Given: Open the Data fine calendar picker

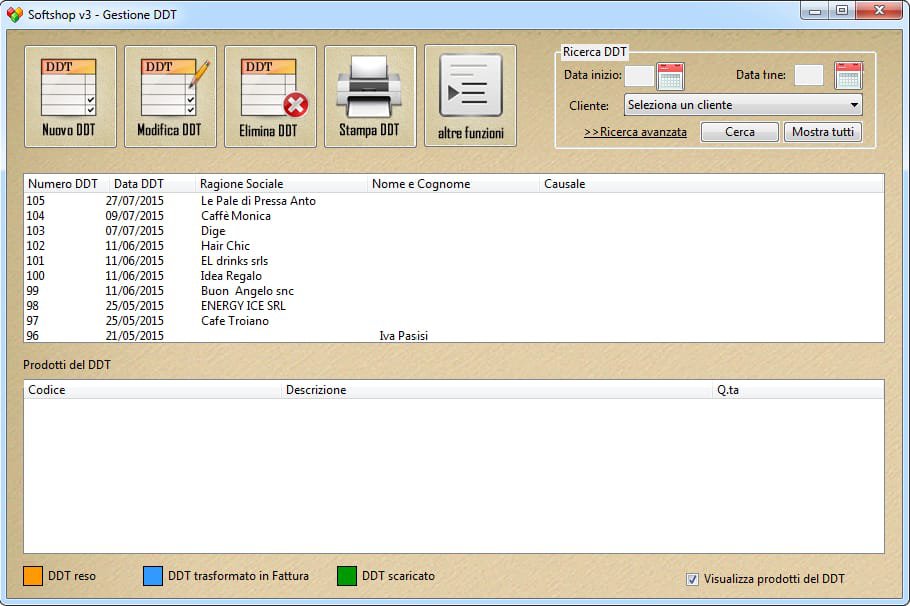Looking at the screenshot, I should coord(848,76).
